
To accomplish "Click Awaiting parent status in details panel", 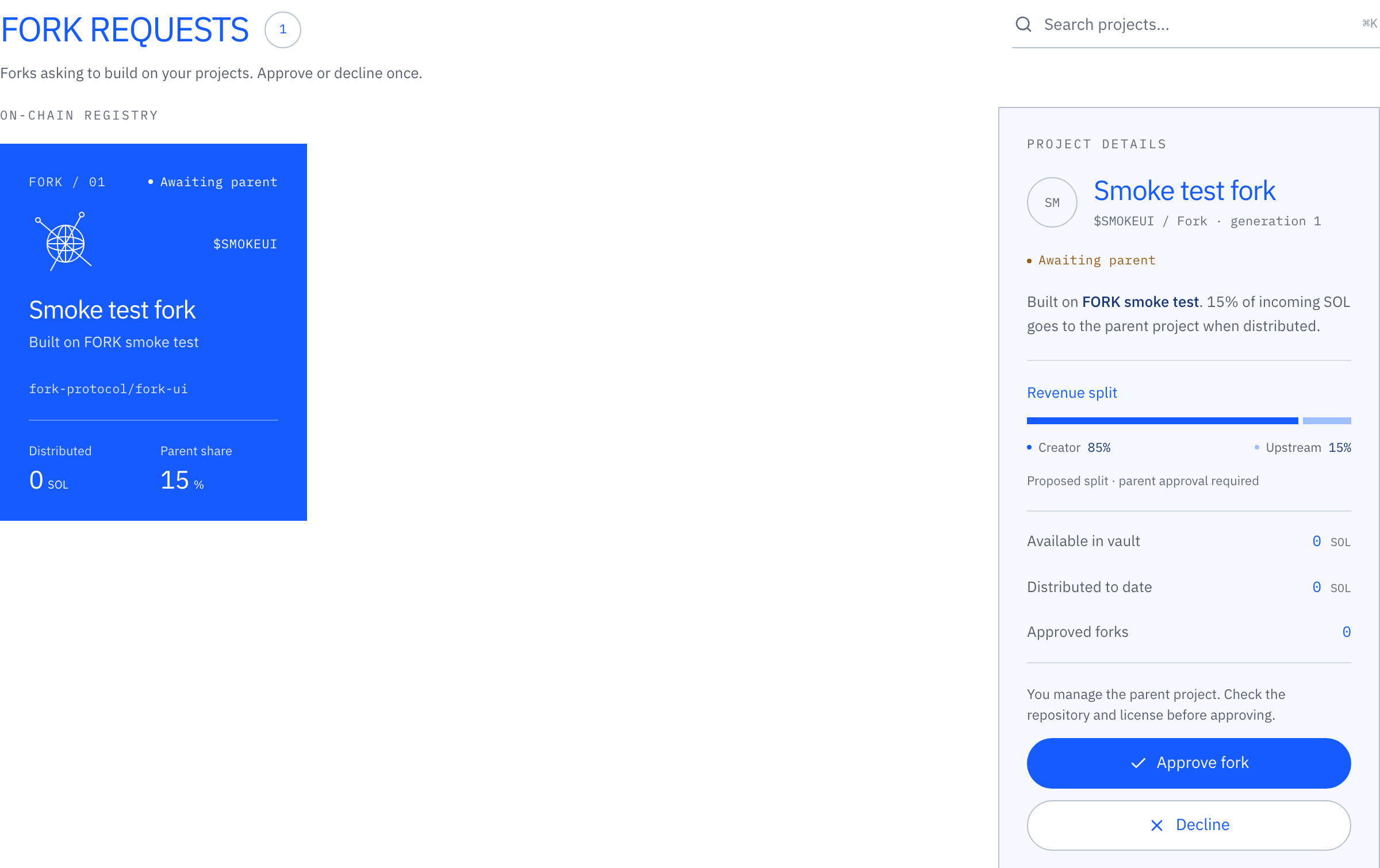I will pos(1091,260).
